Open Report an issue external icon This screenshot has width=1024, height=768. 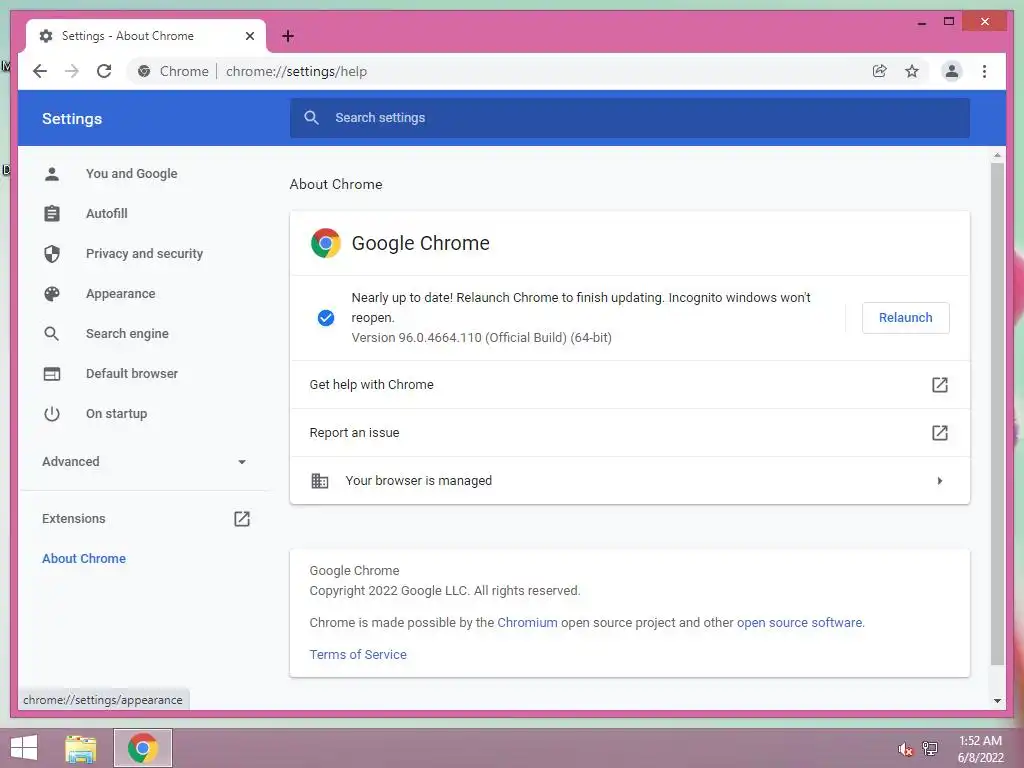939,432
